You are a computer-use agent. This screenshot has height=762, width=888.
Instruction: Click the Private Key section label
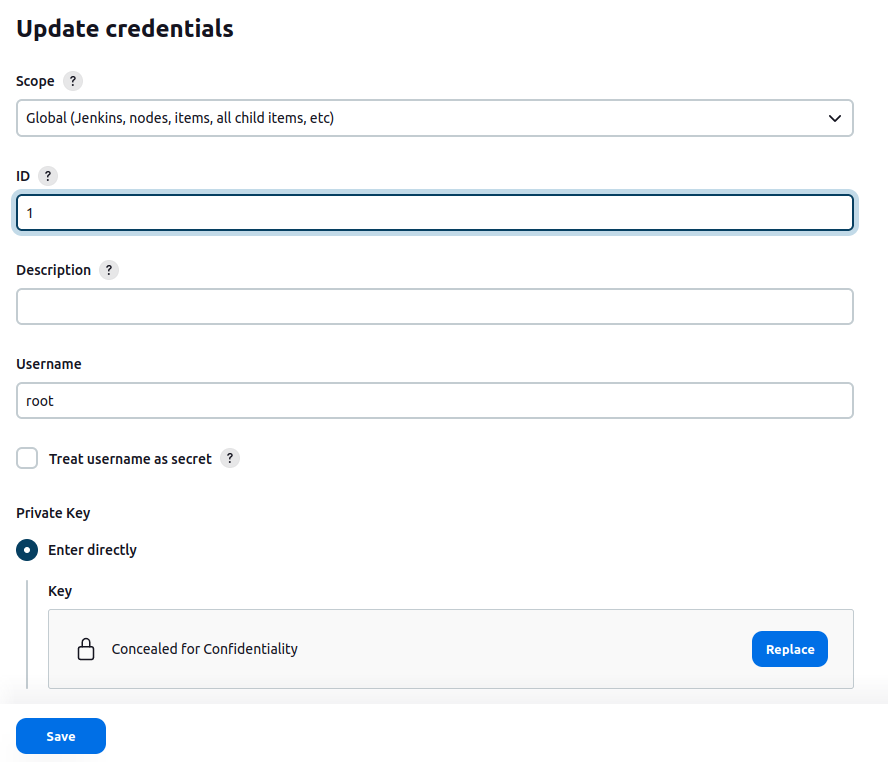[x=53, y=513]
